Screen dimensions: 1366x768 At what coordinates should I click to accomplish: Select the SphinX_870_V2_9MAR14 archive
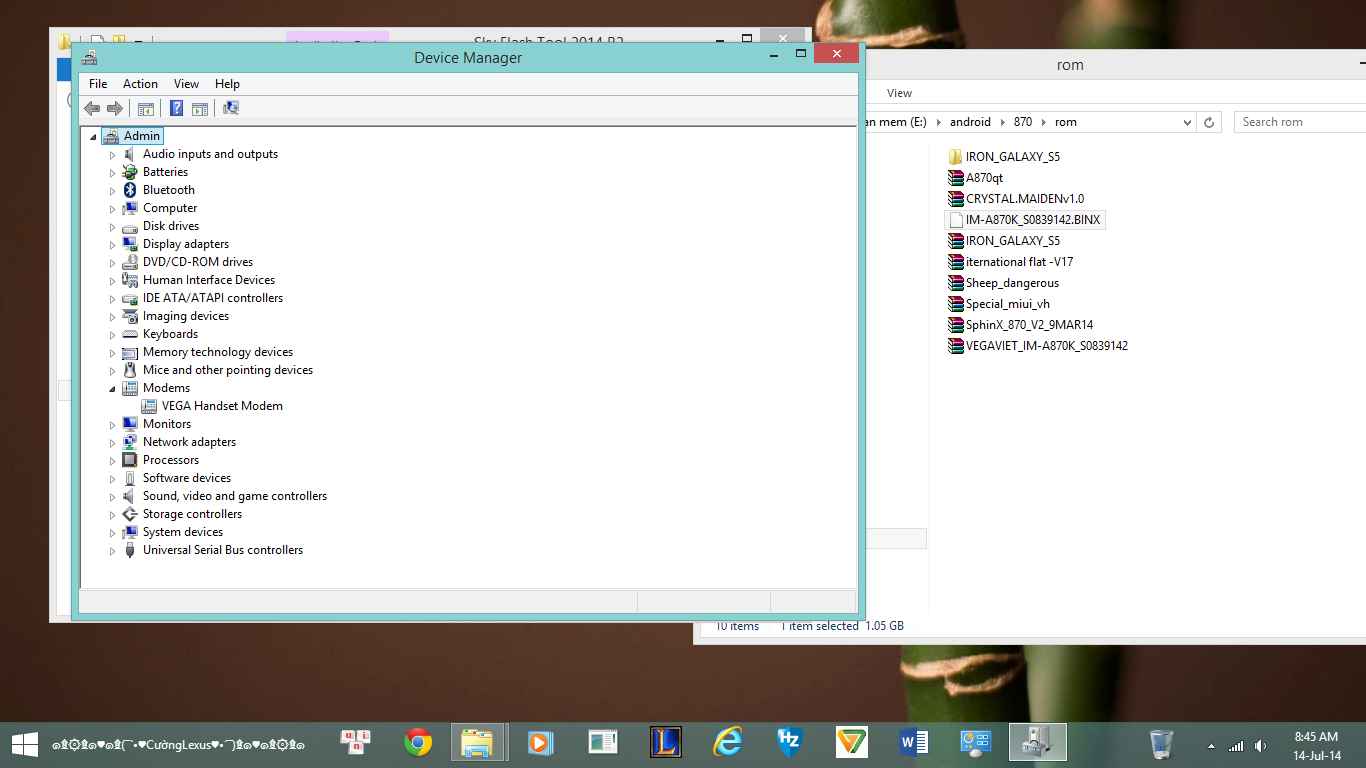pyautogui.click(x=1021, y=325)
